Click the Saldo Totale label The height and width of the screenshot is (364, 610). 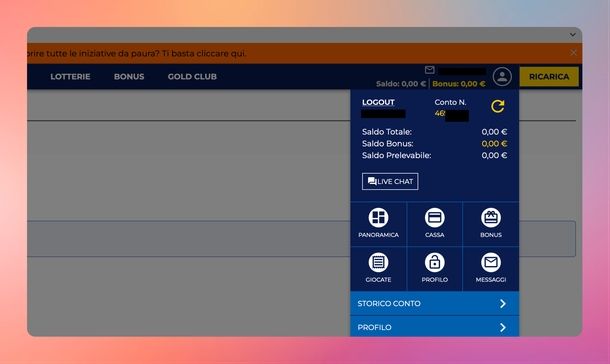pyautogui.click(x=387, y=132)
